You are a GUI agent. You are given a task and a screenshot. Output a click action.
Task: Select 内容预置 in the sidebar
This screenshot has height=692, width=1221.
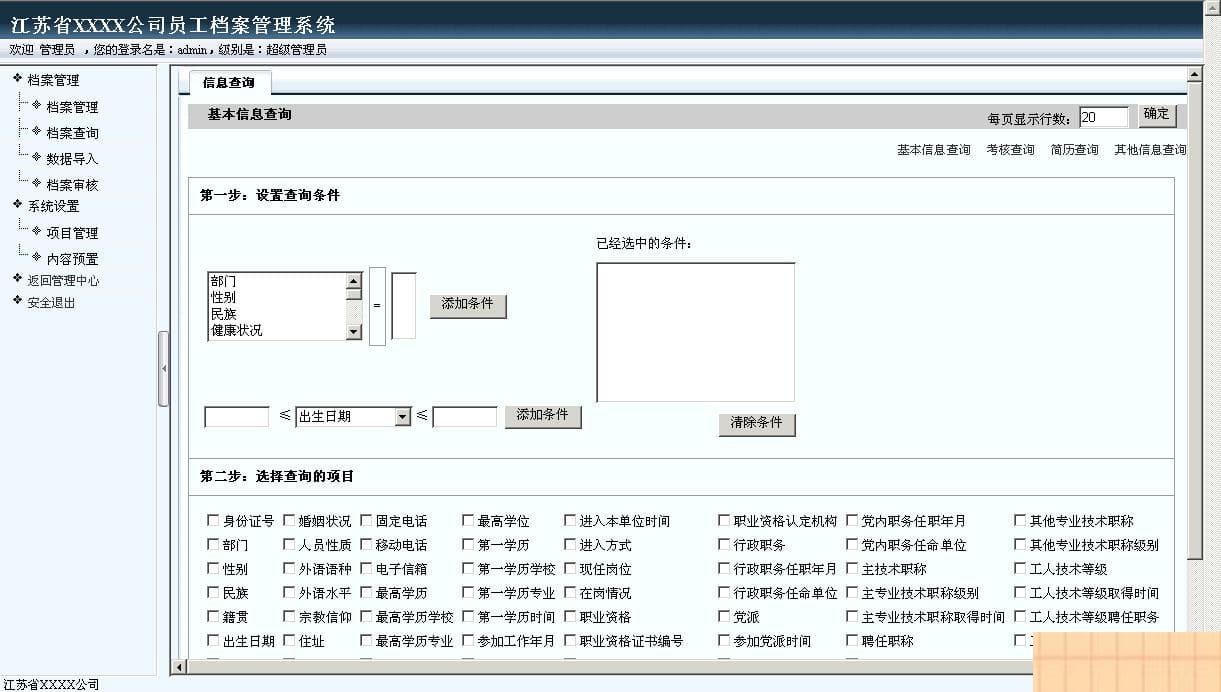point(70,258)
